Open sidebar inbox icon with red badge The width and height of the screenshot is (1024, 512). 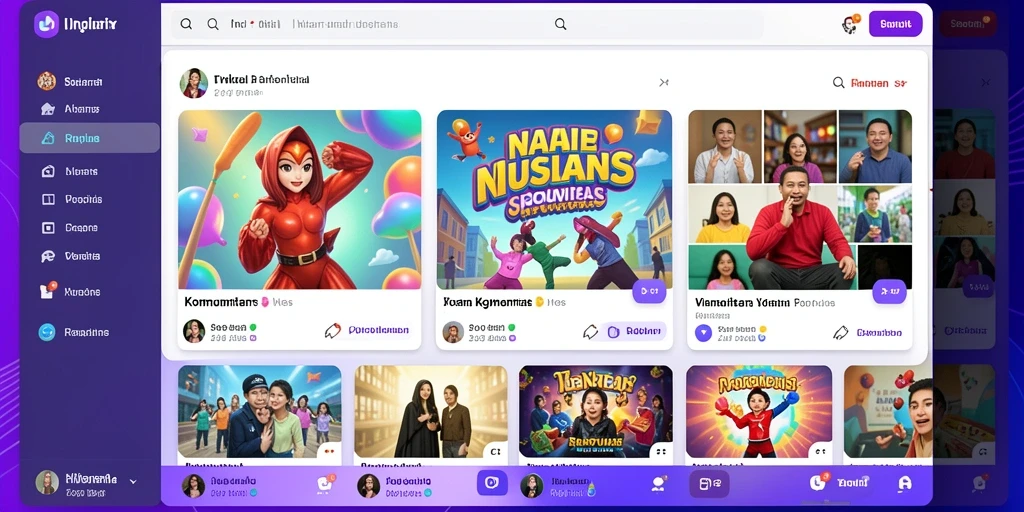48,291
